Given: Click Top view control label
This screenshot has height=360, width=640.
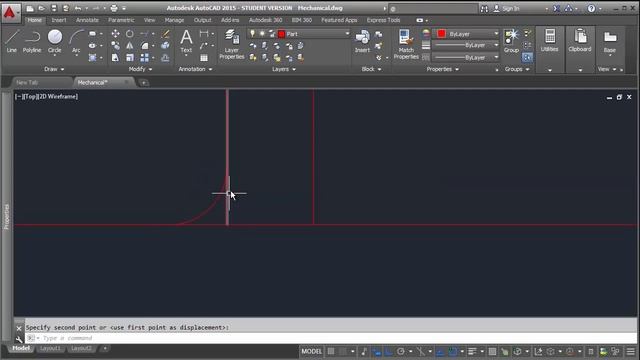Looking at the screenshot, I should 30,96.
